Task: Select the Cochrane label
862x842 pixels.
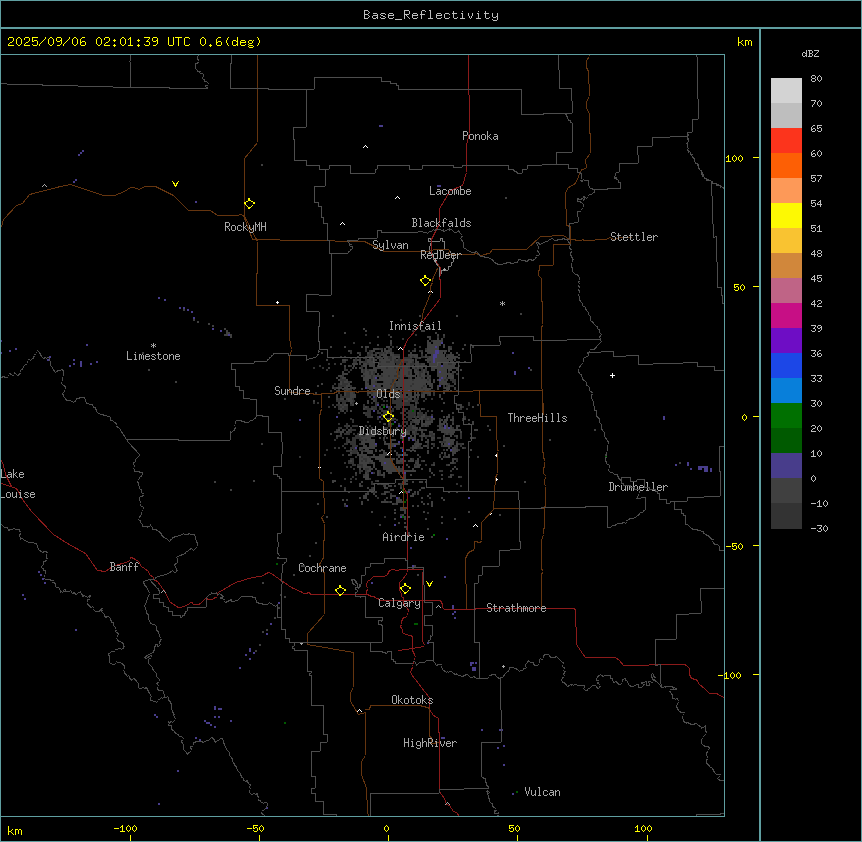Action: point(322,568)
